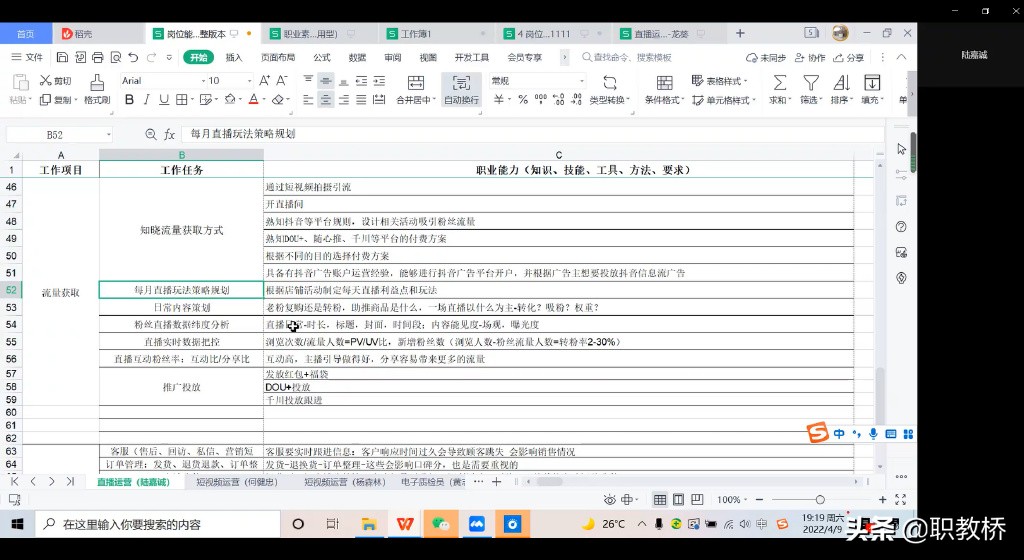Screen dimensions: 1024x560
Task: Align text left in the ribbon
Action: [x=308, y=100]
